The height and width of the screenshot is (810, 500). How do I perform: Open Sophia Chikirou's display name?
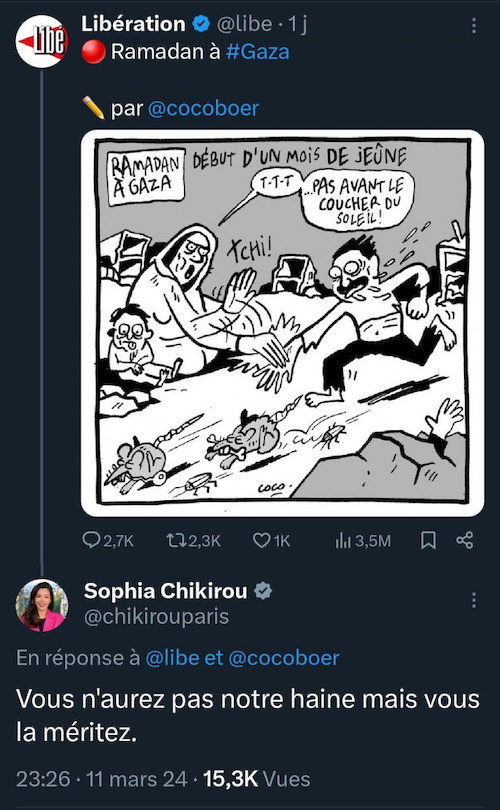(x=165, y=591)
